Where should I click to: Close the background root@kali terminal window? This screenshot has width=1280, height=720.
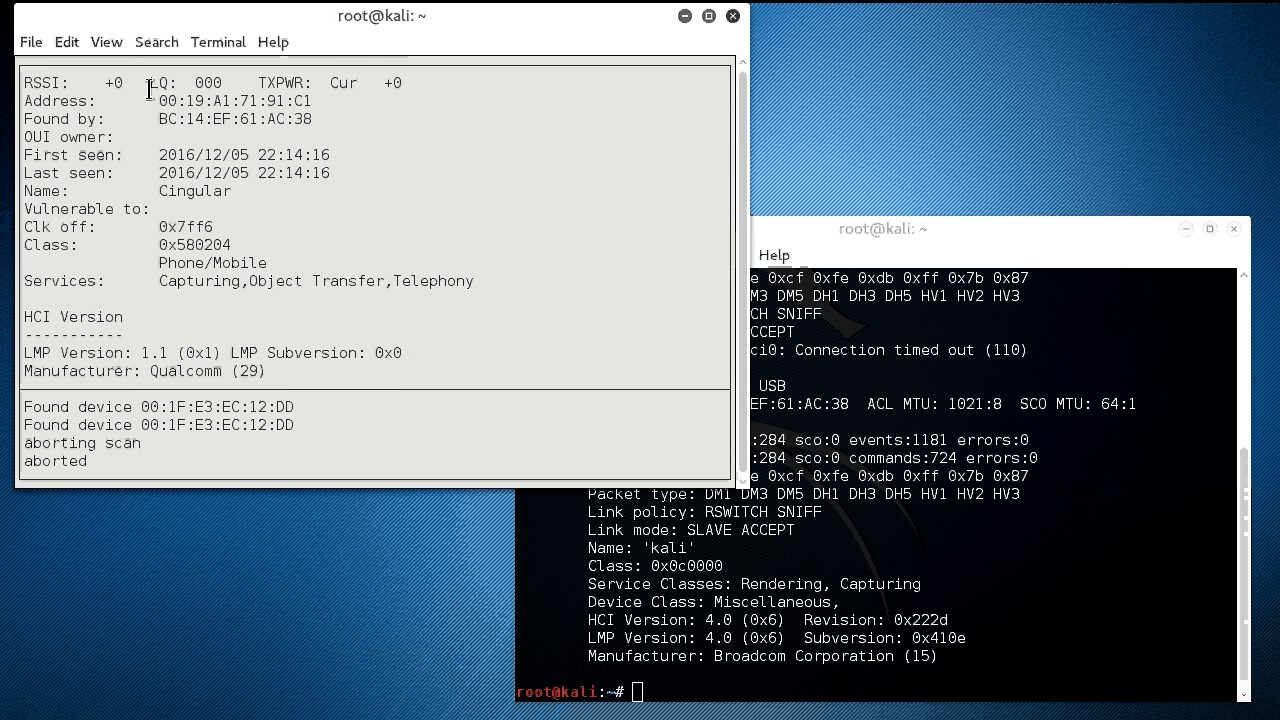1234,229
